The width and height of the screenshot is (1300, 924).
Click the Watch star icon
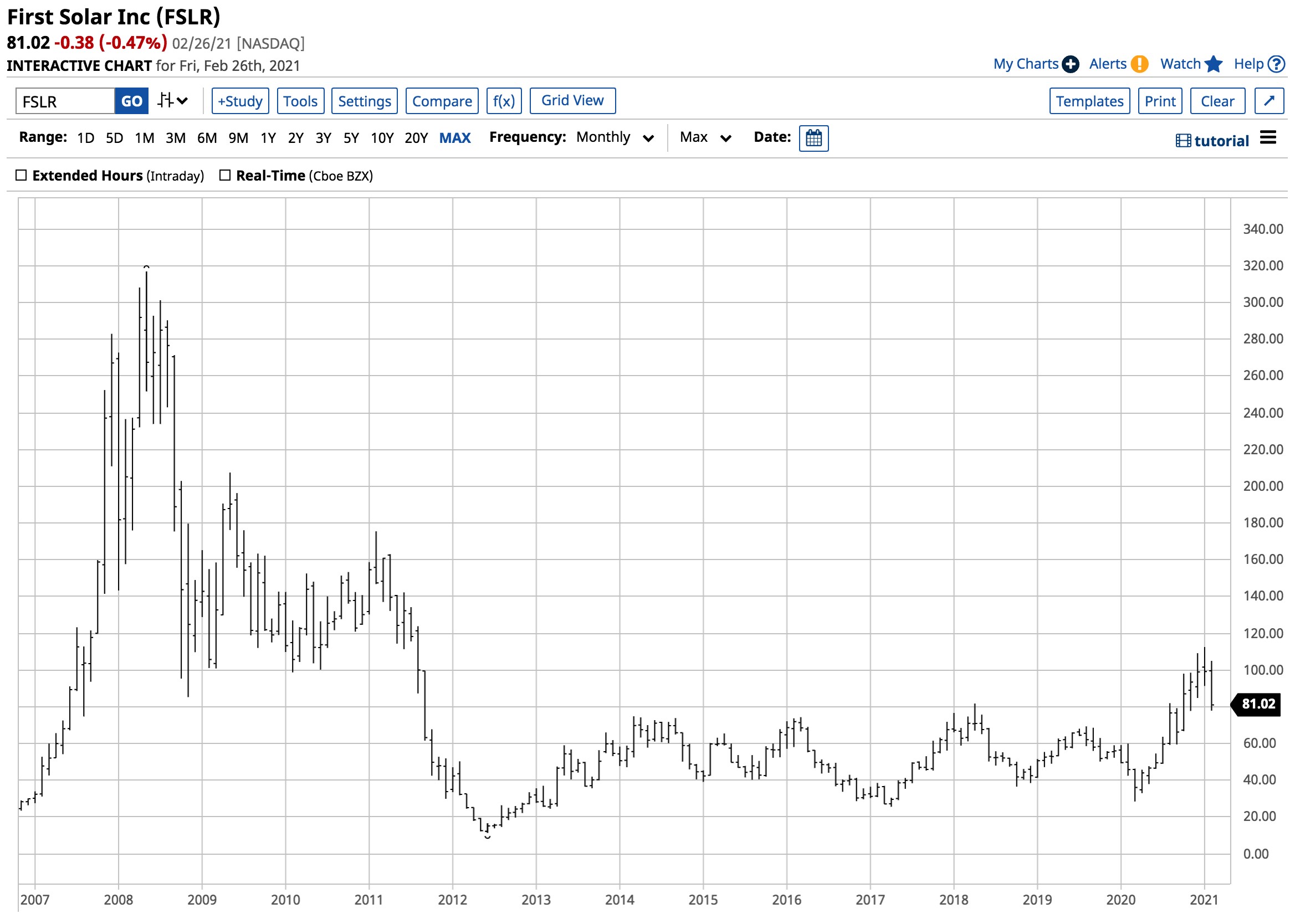1214,64
